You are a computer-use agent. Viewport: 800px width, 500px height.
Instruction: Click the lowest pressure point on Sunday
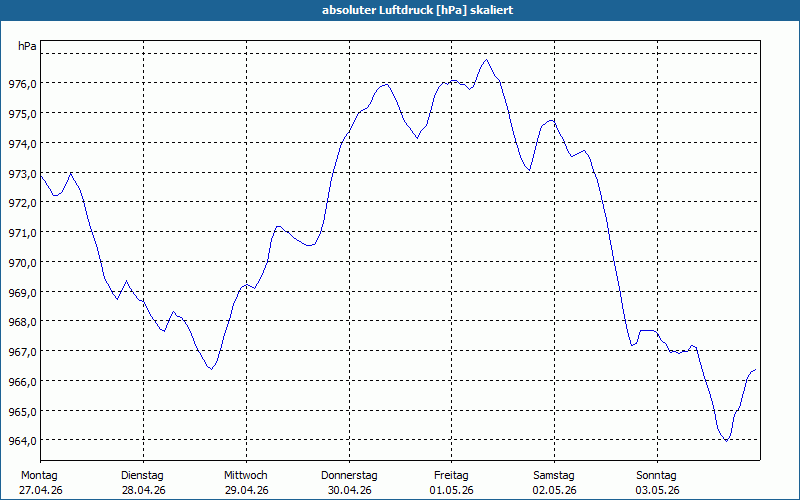pyautogui.click(x=726, y=441)
